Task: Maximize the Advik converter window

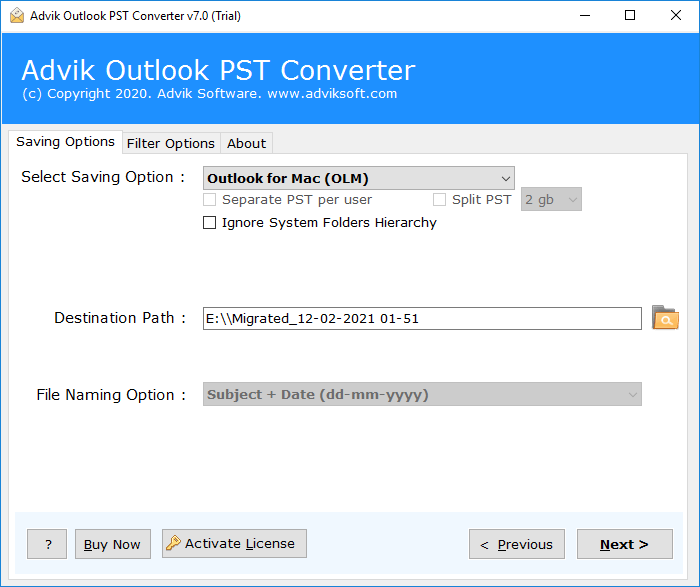Action: (630, 16)
